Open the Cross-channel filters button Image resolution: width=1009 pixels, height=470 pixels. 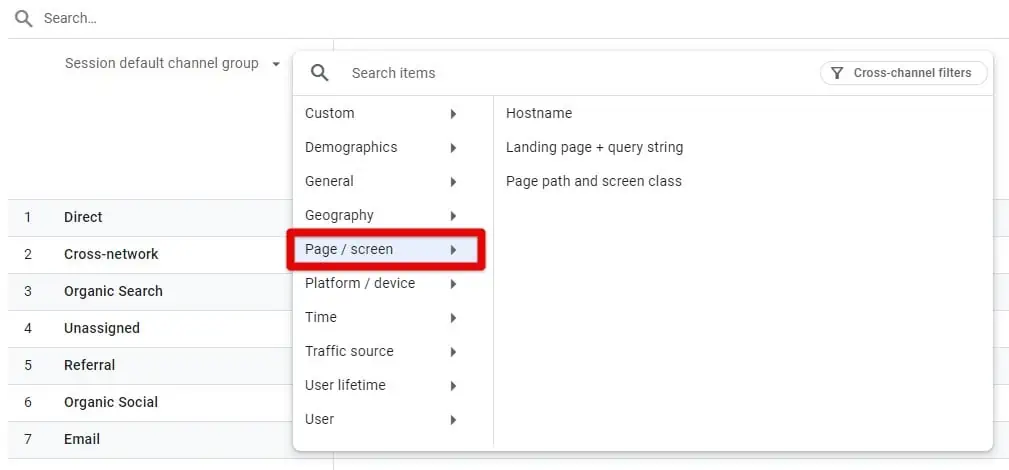click(x=903, y=73)
